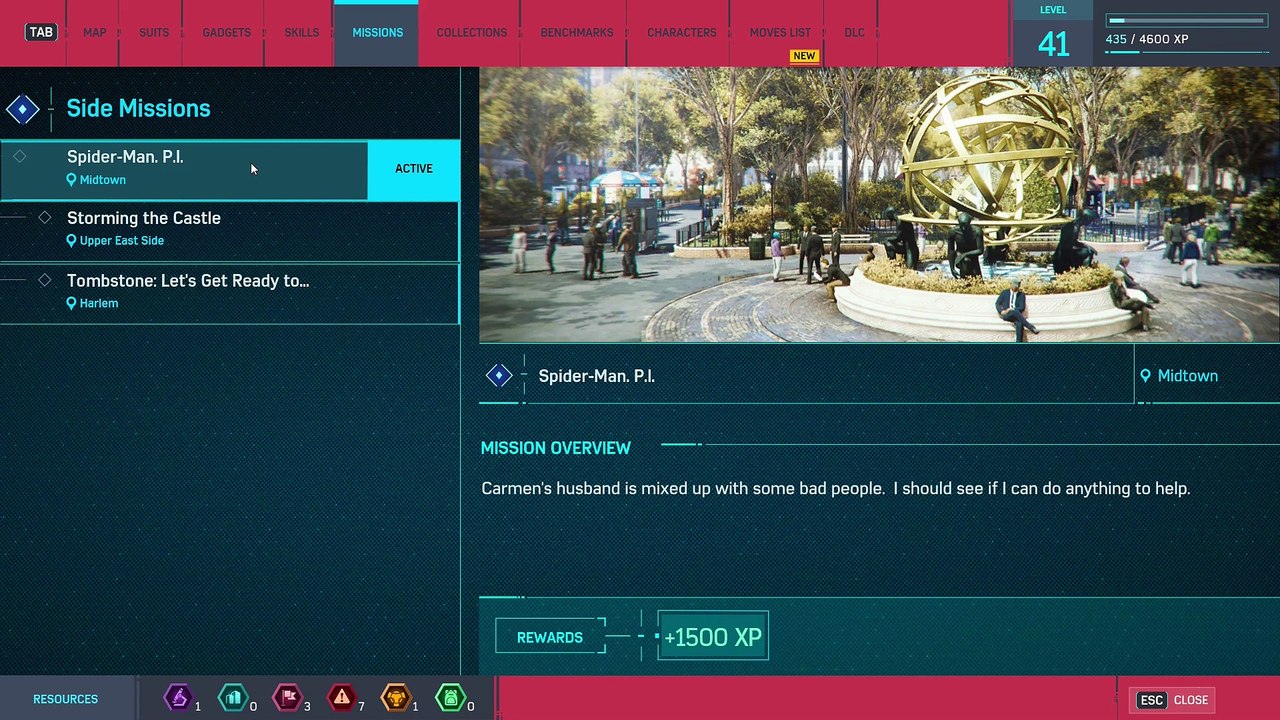The image size is (1280, 720).
Task: Click the NEW badge under Moves List
Action: coord(804,56)
